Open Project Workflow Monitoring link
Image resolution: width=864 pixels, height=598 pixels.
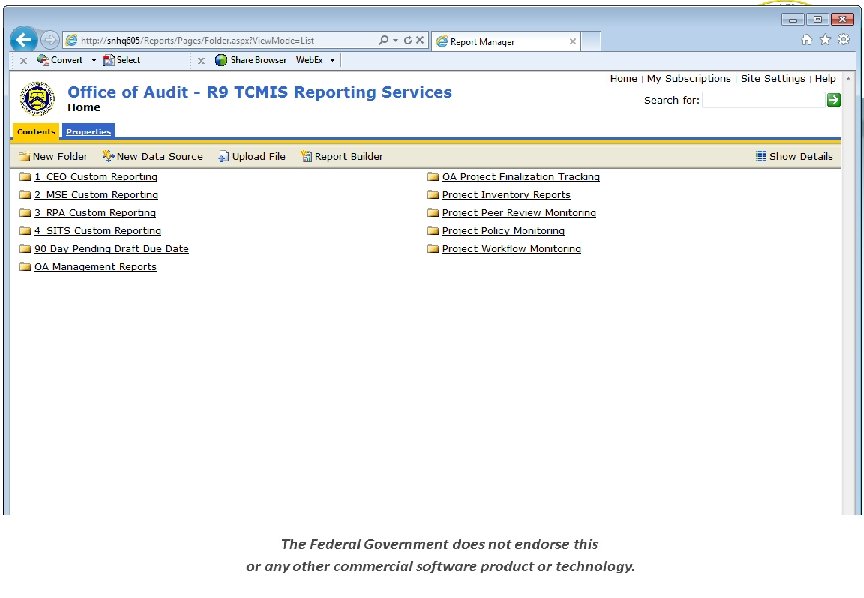[x=511, y=249]
